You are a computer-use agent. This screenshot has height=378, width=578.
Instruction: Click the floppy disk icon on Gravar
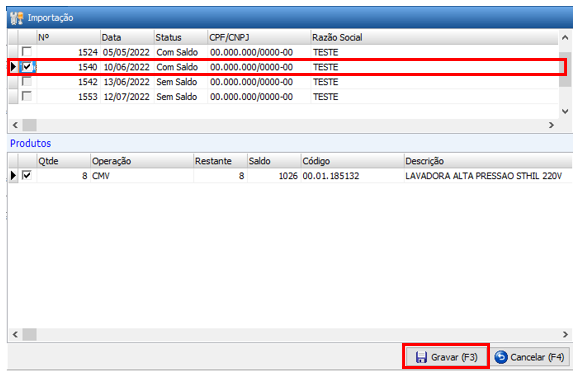coord(421,357)
